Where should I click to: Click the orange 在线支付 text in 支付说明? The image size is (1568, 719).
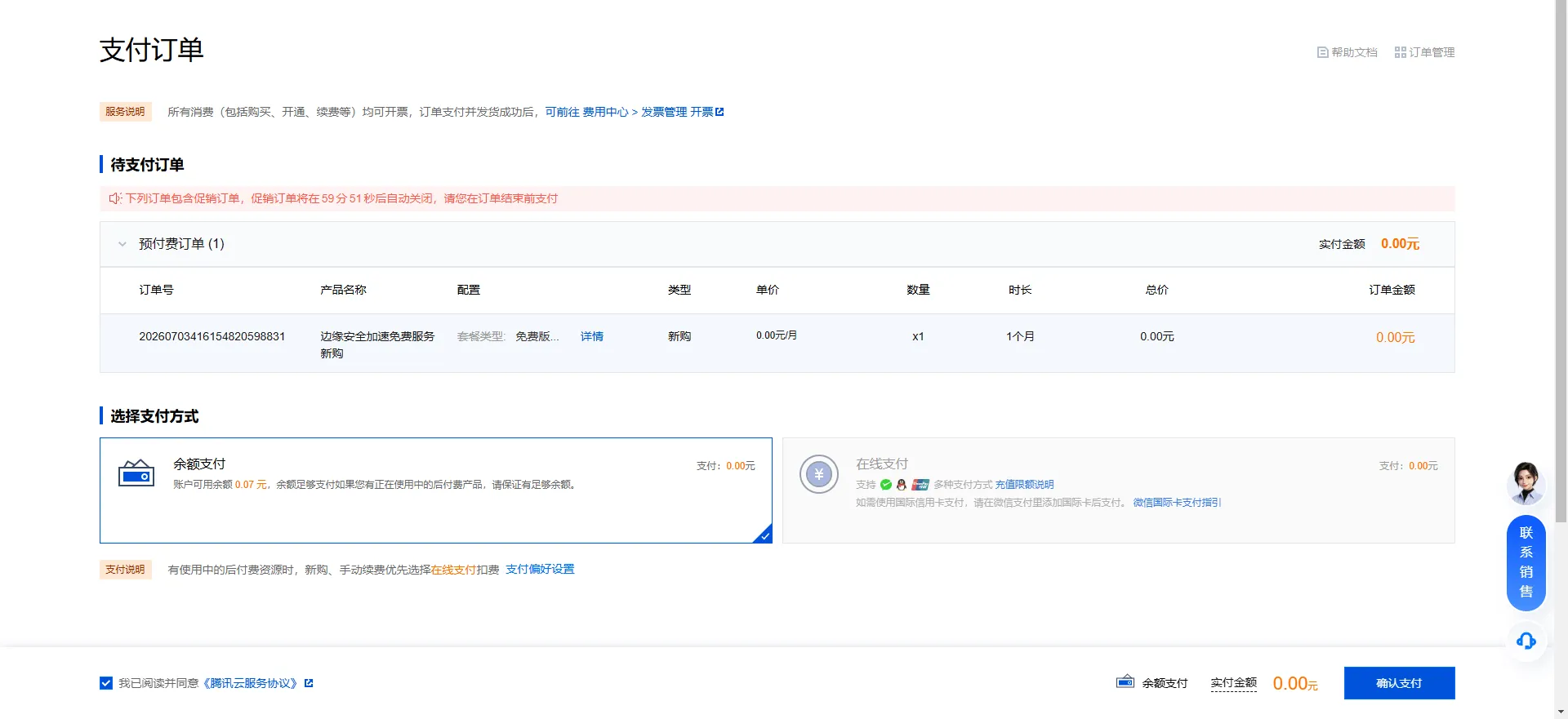(x=453, y=570)
